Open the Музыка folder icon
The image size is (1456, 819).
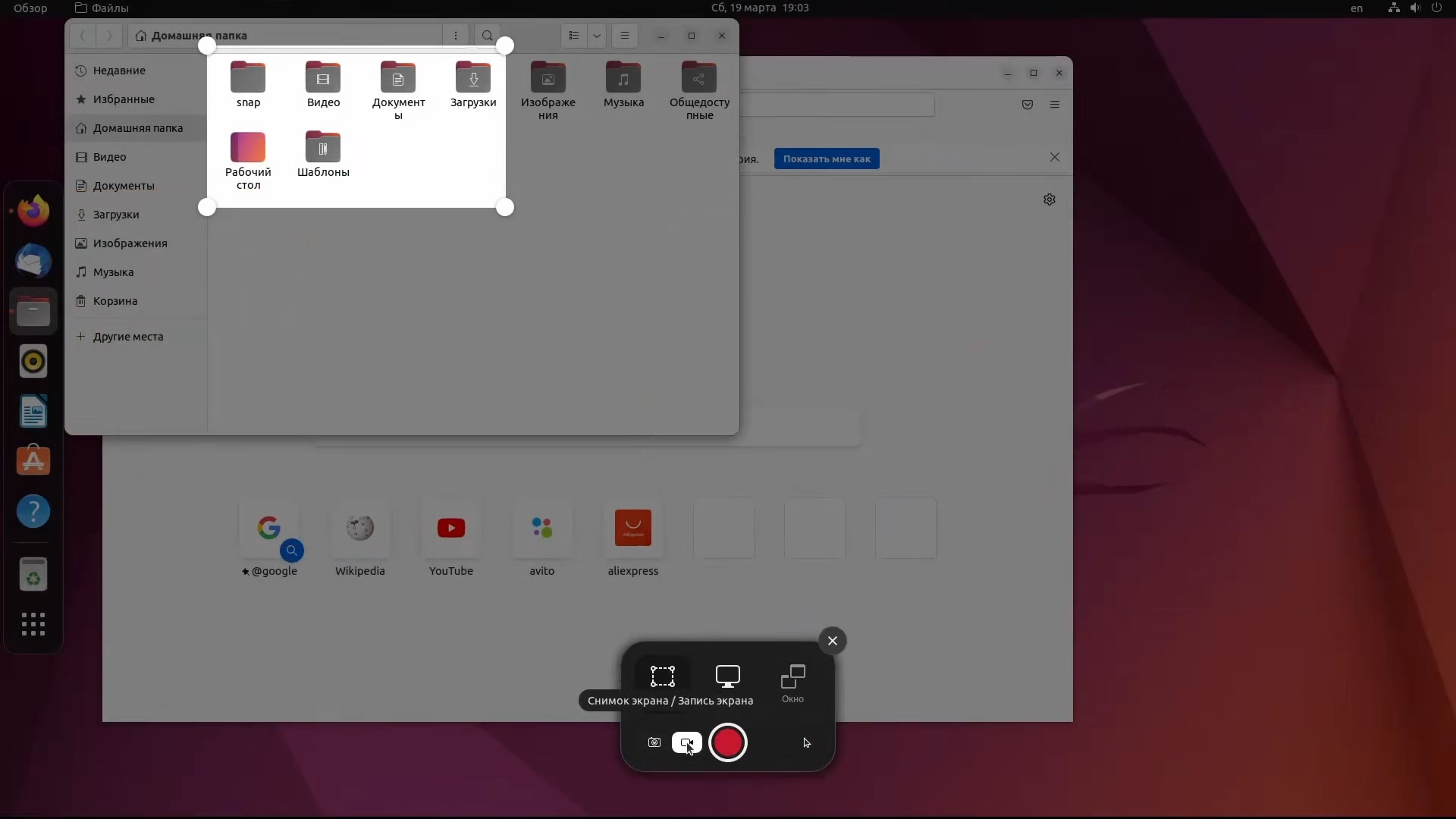(623, 85)
